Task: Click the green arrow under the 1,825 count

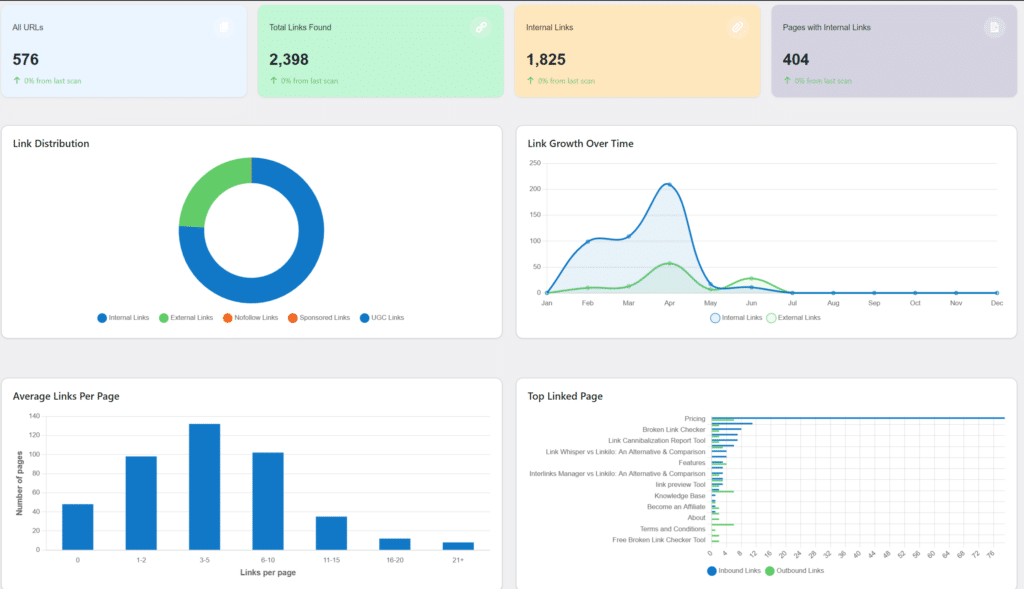Action: pos(531,80)
